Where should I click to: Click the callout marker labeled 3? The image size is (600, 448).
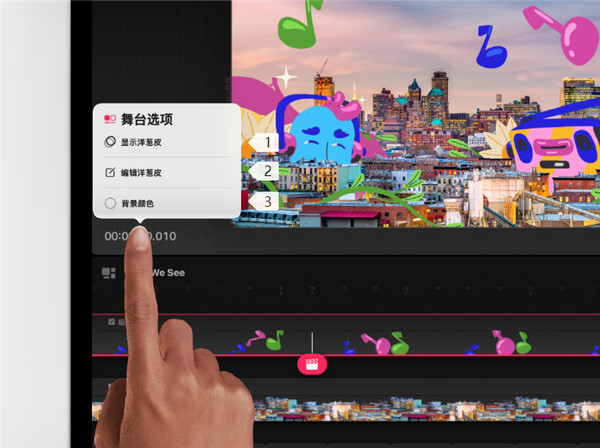[x=264, y=201]
